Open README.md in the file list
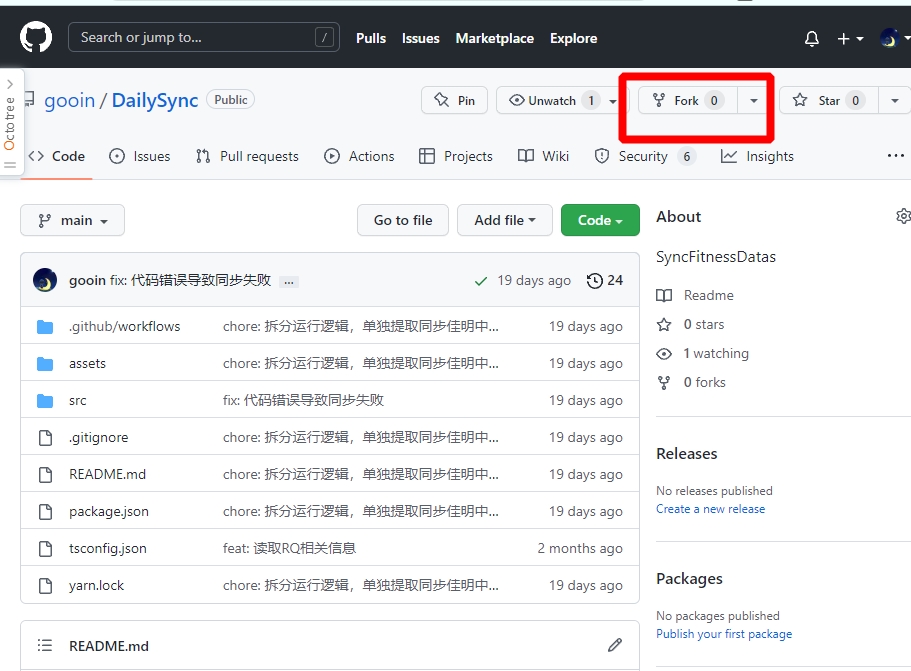 point(107,475)
